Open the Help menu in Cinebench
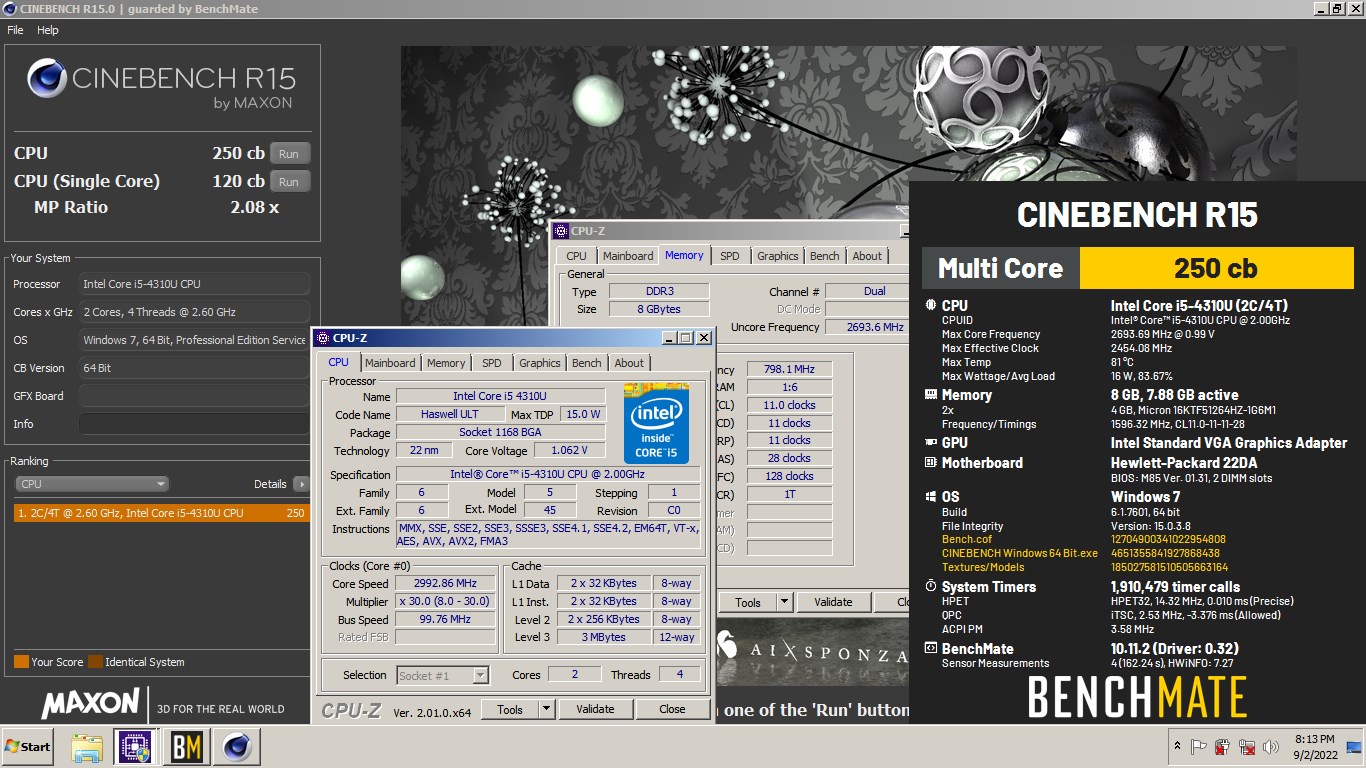The image size is (1366, 768). [x=48, y=30]
